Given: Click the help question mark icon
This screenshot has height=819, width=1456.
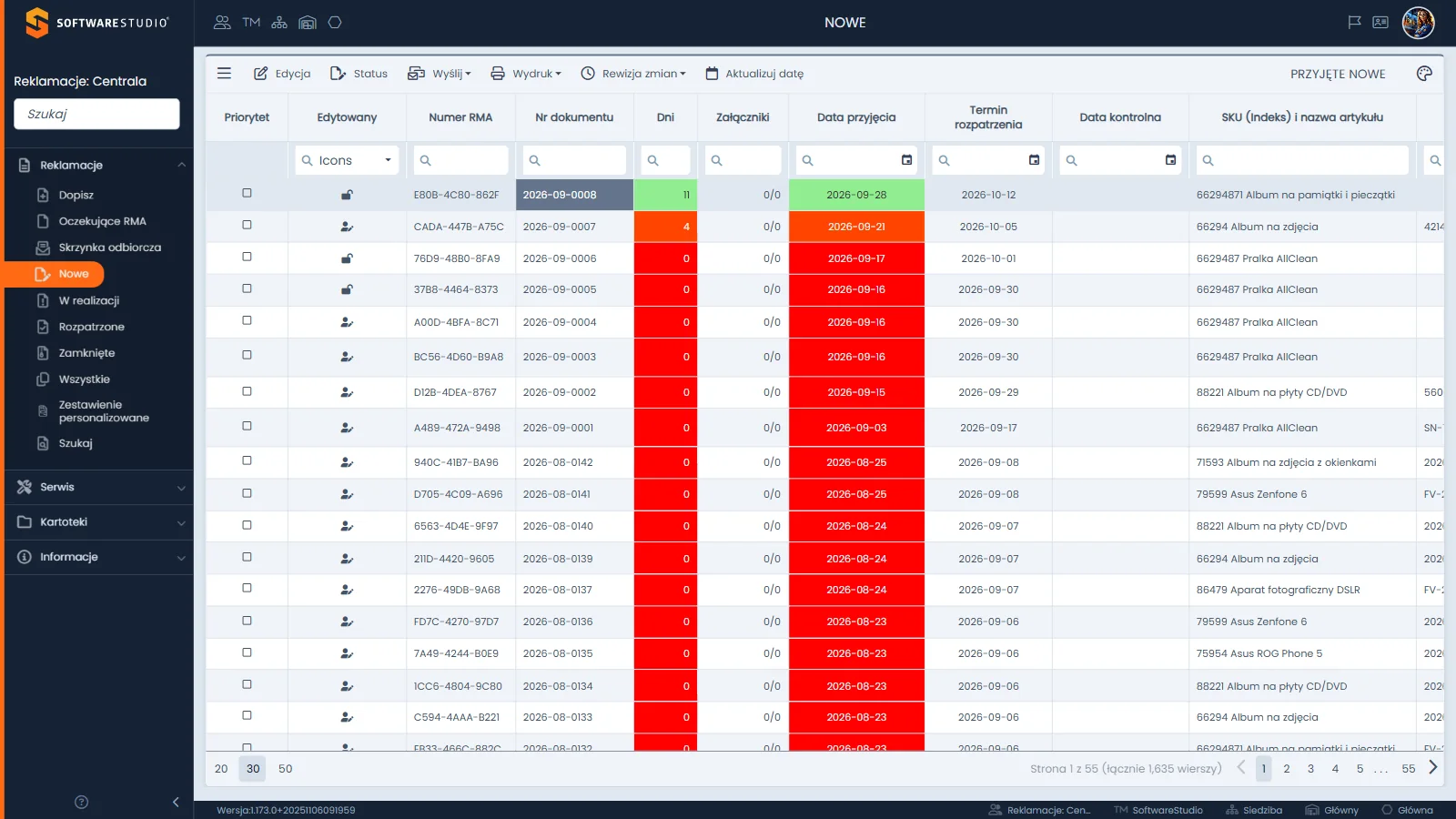Looking at the screenshot, I should coord(81,802).
